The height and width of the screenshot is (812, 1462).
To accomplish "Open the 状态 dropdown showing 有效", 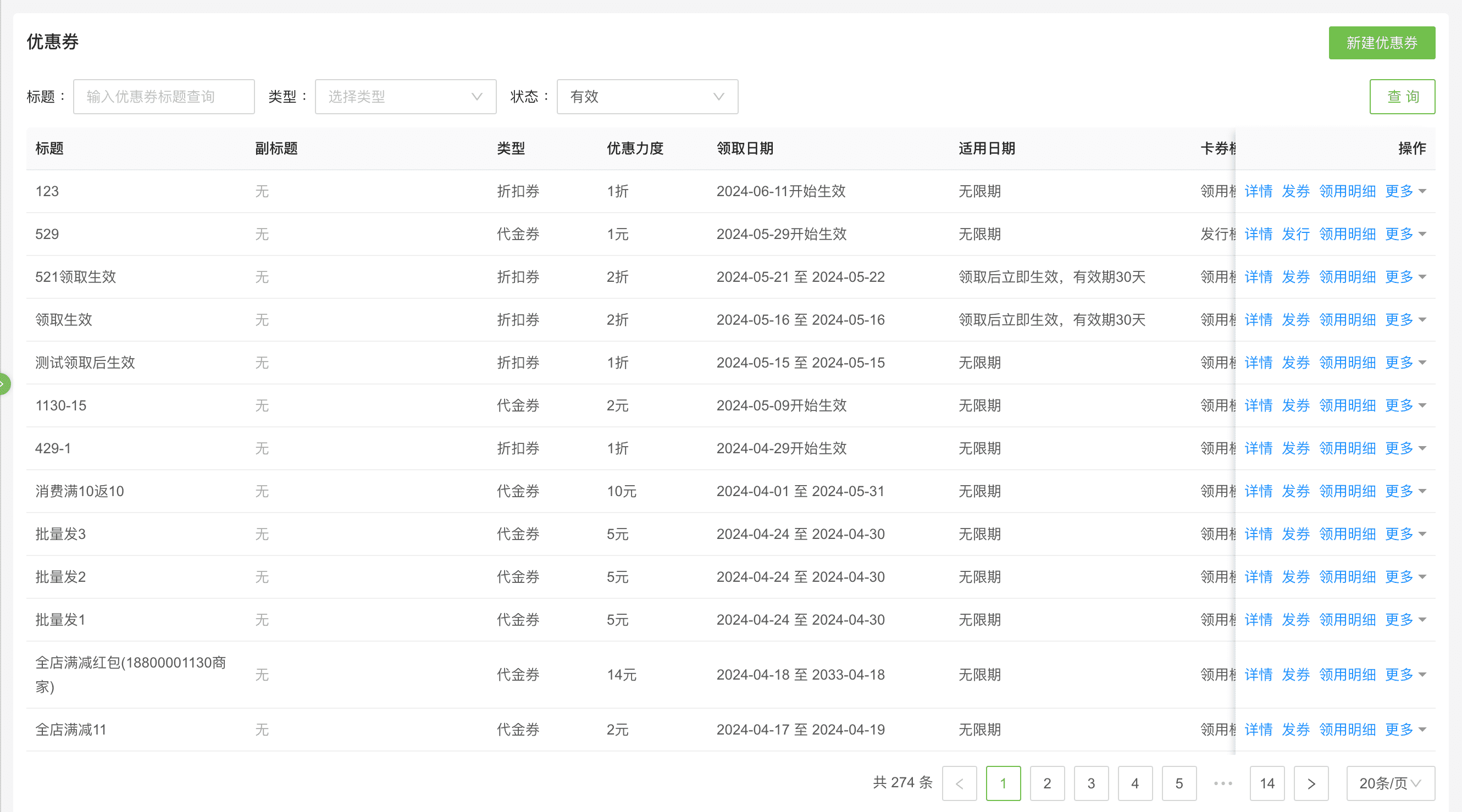I will tap(647, 97).
